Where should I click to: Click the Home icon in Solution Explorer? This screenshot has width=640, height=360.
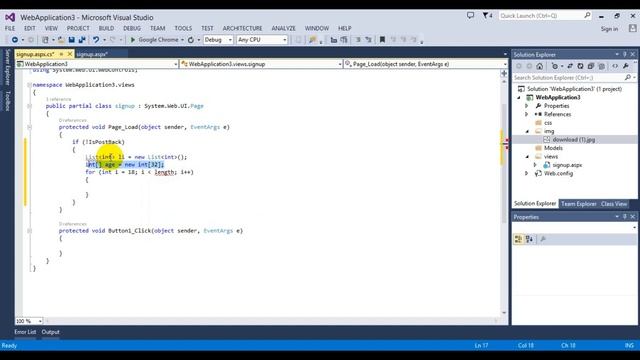(540, 66)
